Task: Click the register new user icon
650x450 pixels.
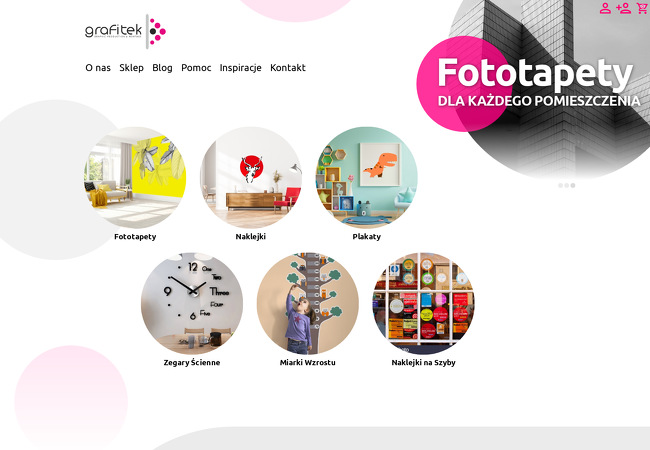Action: tap(623, 8)
